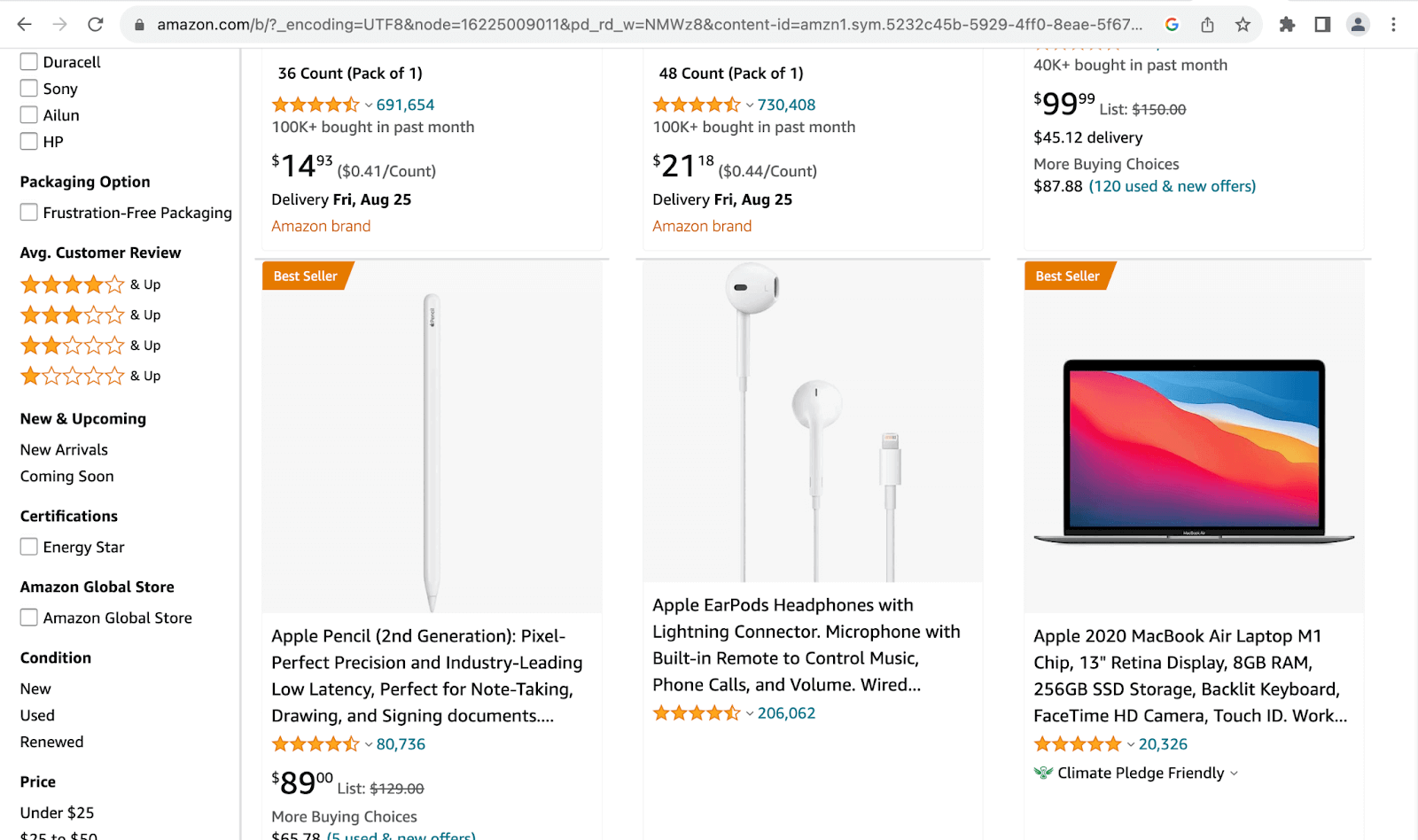Filter by New Arrivals
1418x840 pixels.
tap(64, 450)
